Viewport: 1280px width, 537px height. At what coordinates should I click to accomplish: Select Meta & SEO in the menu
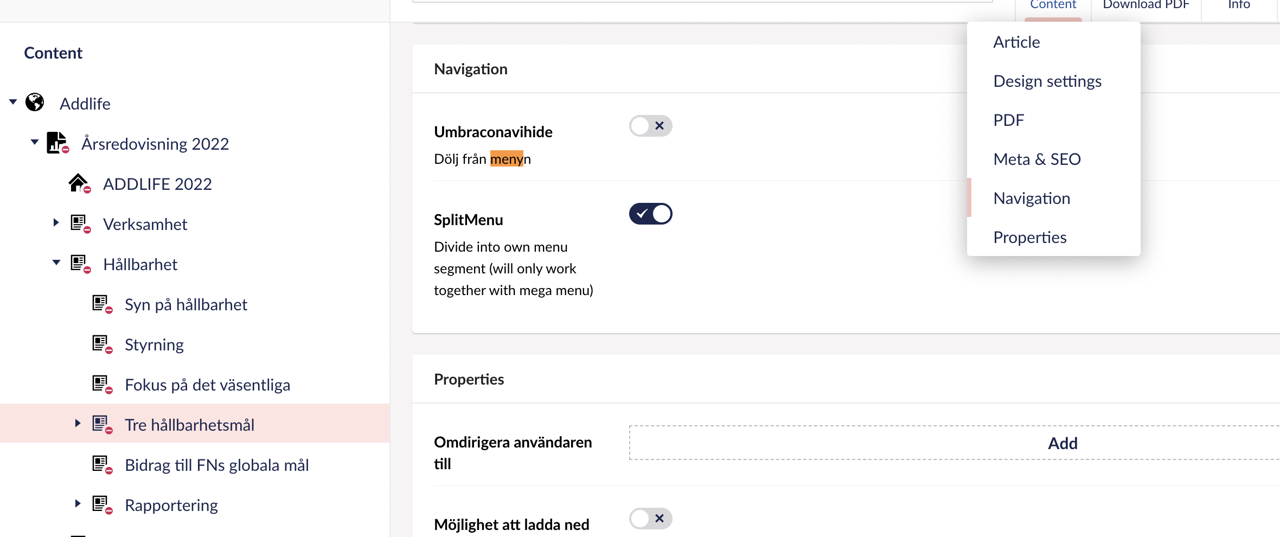pos(1036,159)
